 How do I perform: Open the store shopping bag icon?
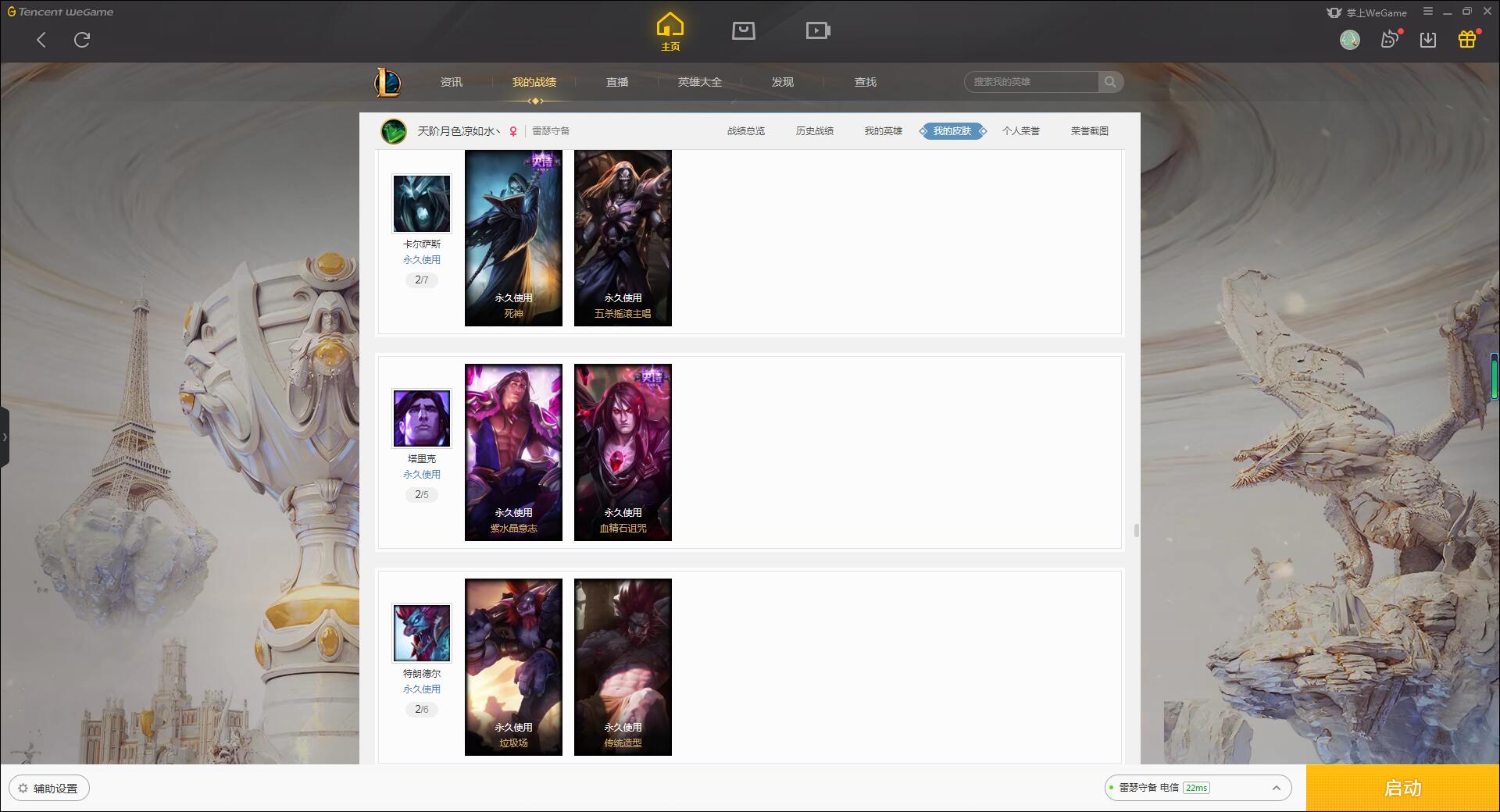[x=744, y=30]
